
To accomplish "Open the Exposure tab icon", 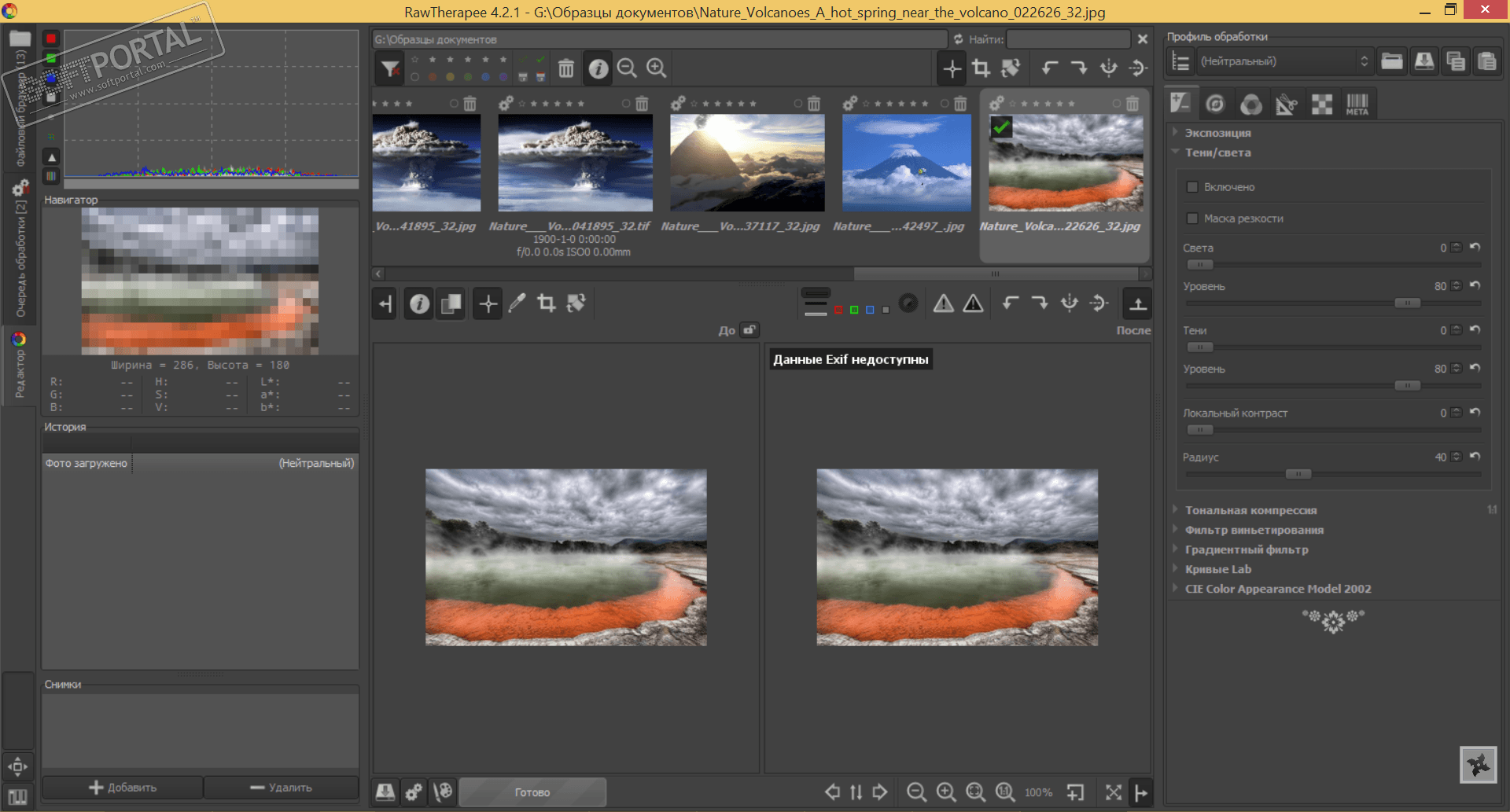I will click(x=1180, y=103).
